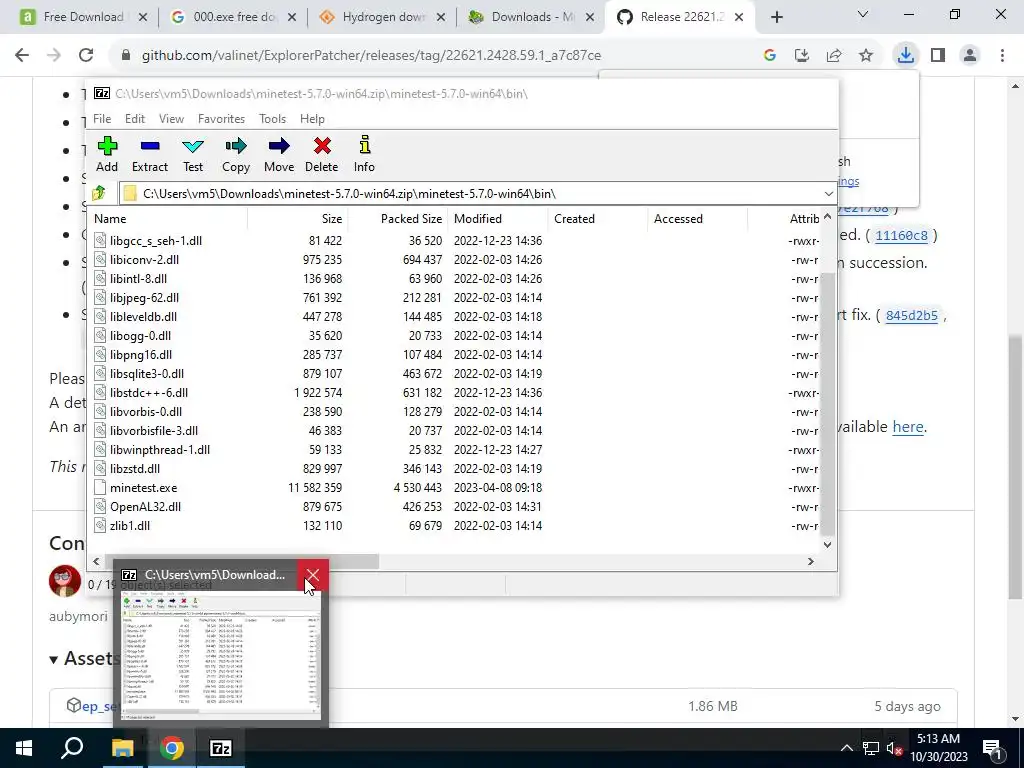The image size is (1024, 768).
Task: Click the Info toolbar icon in 7-Zip
Action: point(364,154)
